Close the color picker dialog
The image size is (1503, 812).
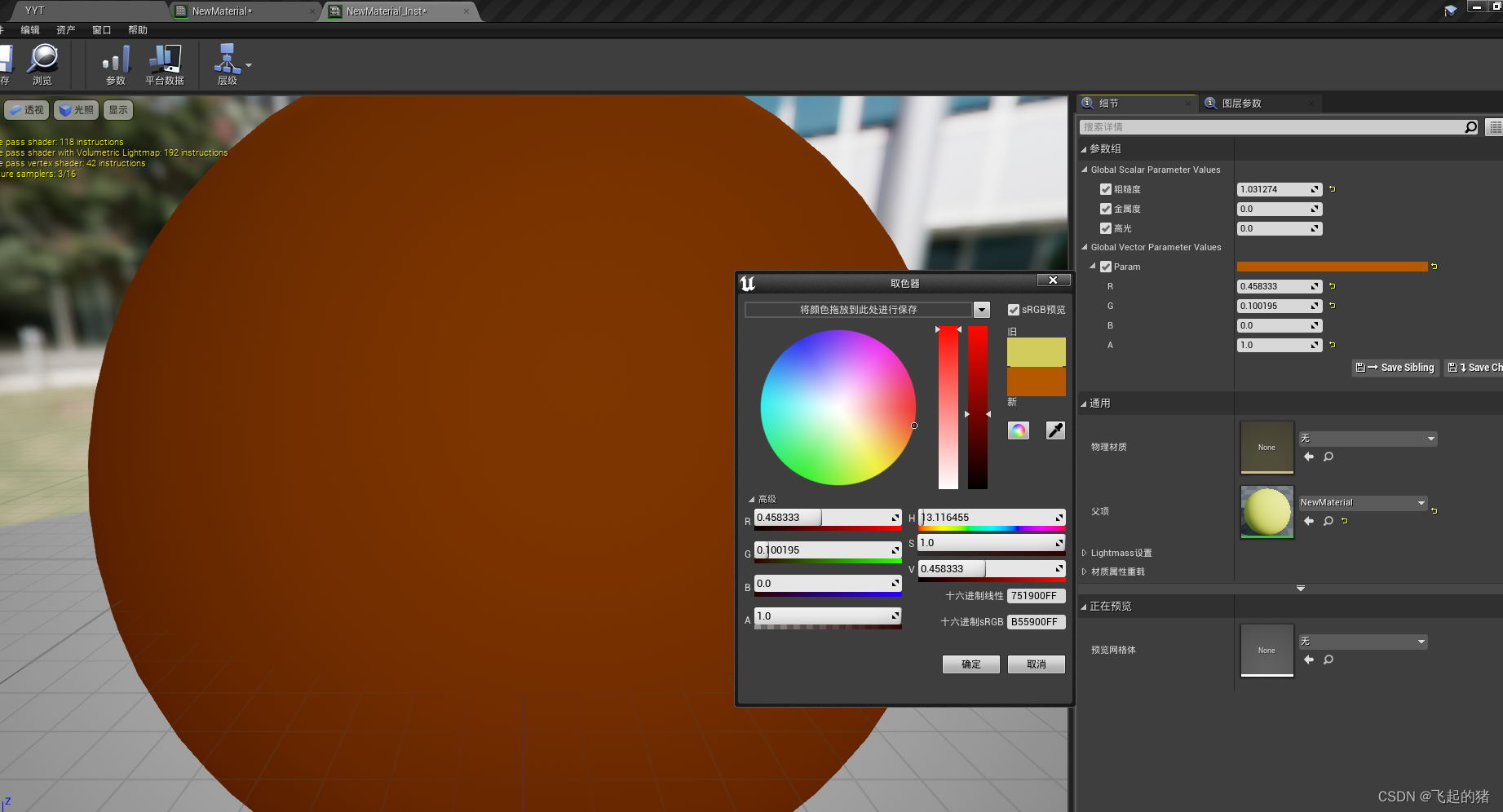click(x=1053, y=280)
